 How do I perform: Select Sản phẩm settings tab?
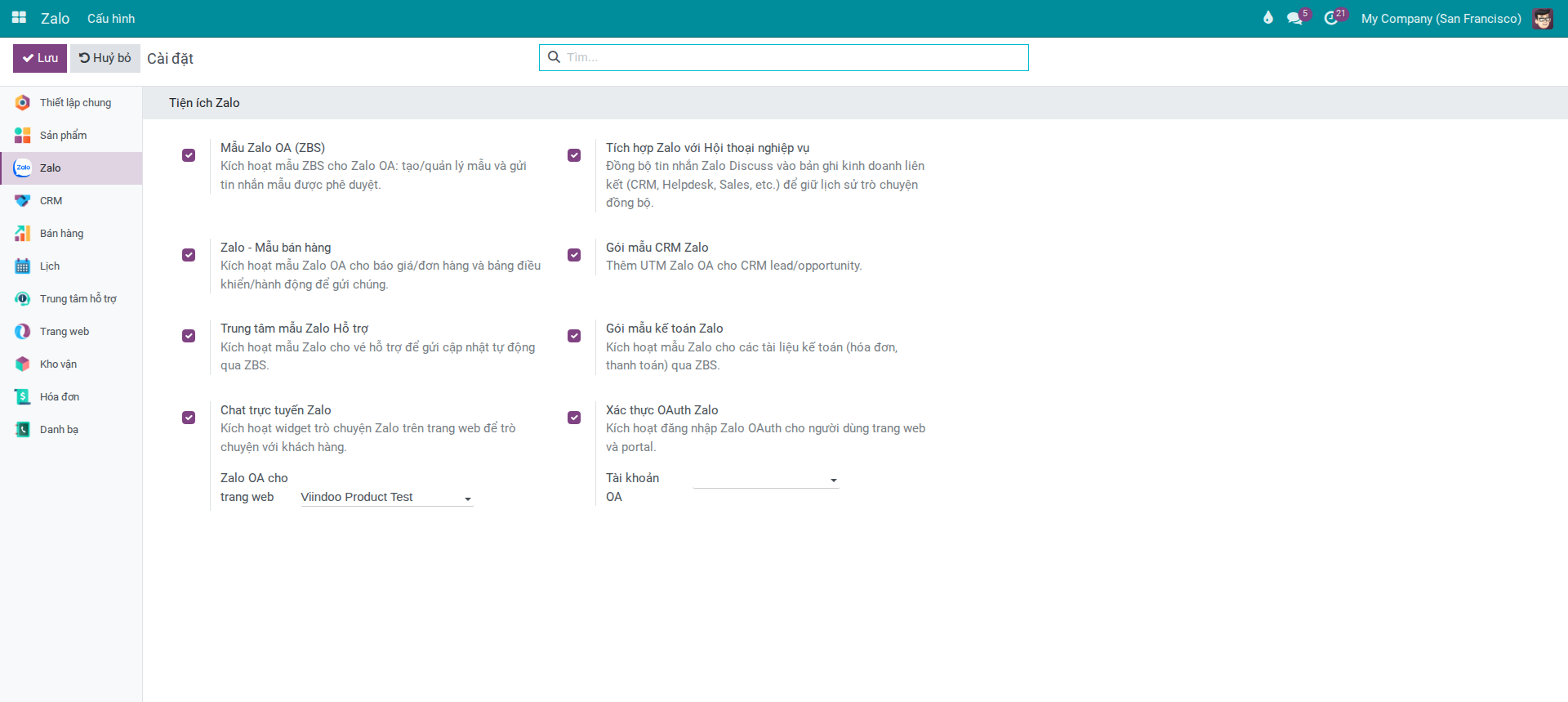click(71, 136)
